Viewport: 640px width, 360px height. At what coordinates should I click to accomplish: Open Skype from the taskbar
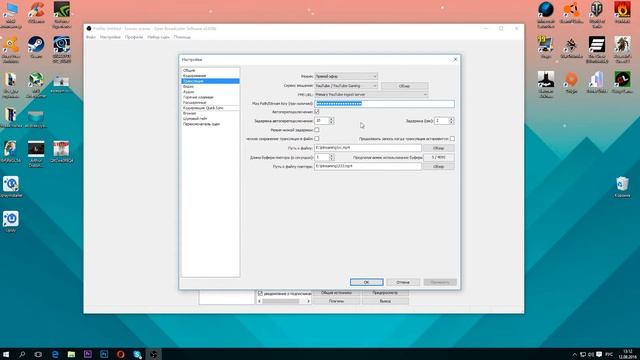(x=137, y=354)
